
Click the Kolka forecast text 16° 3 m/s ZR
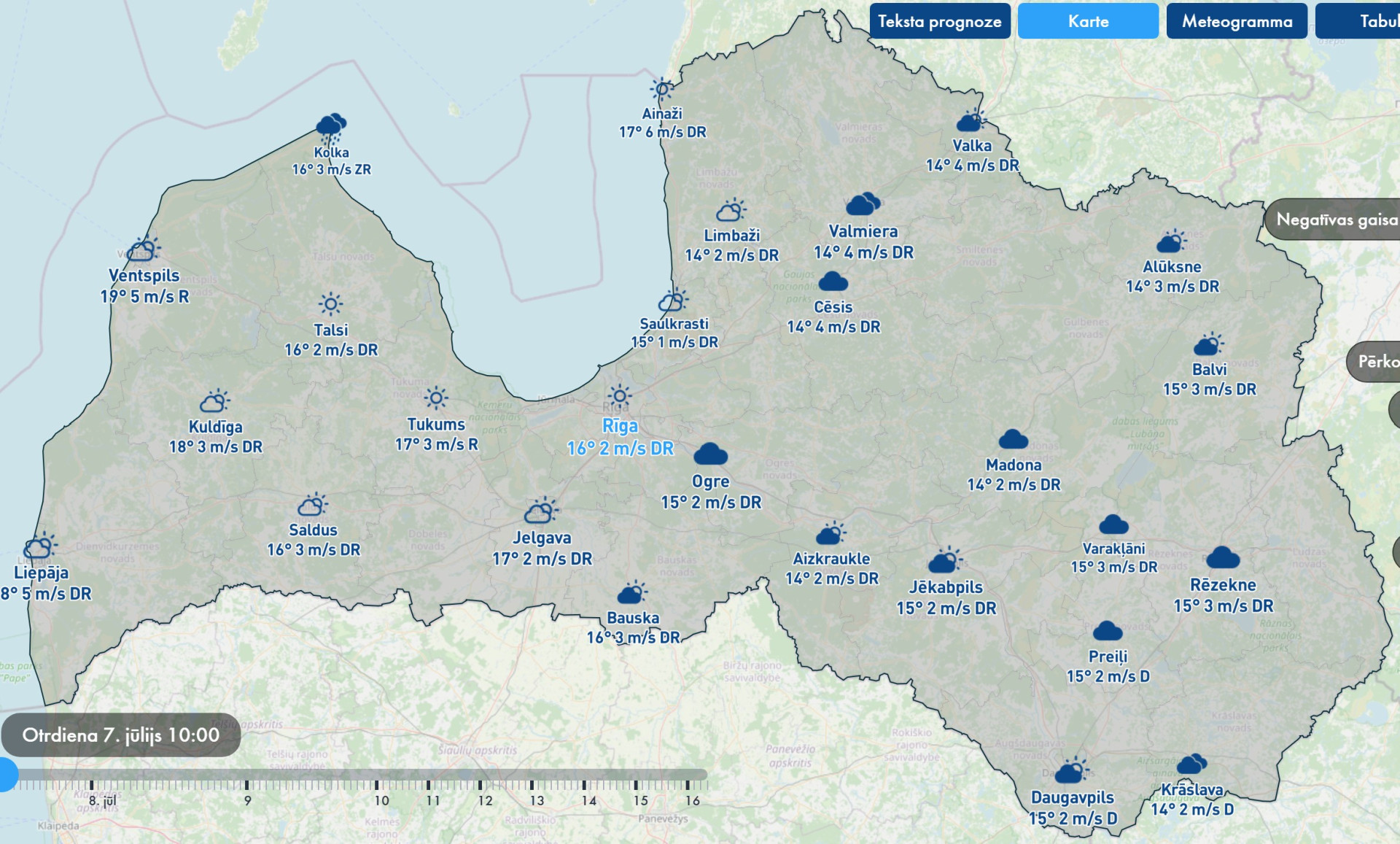click(x=331, y=169)
